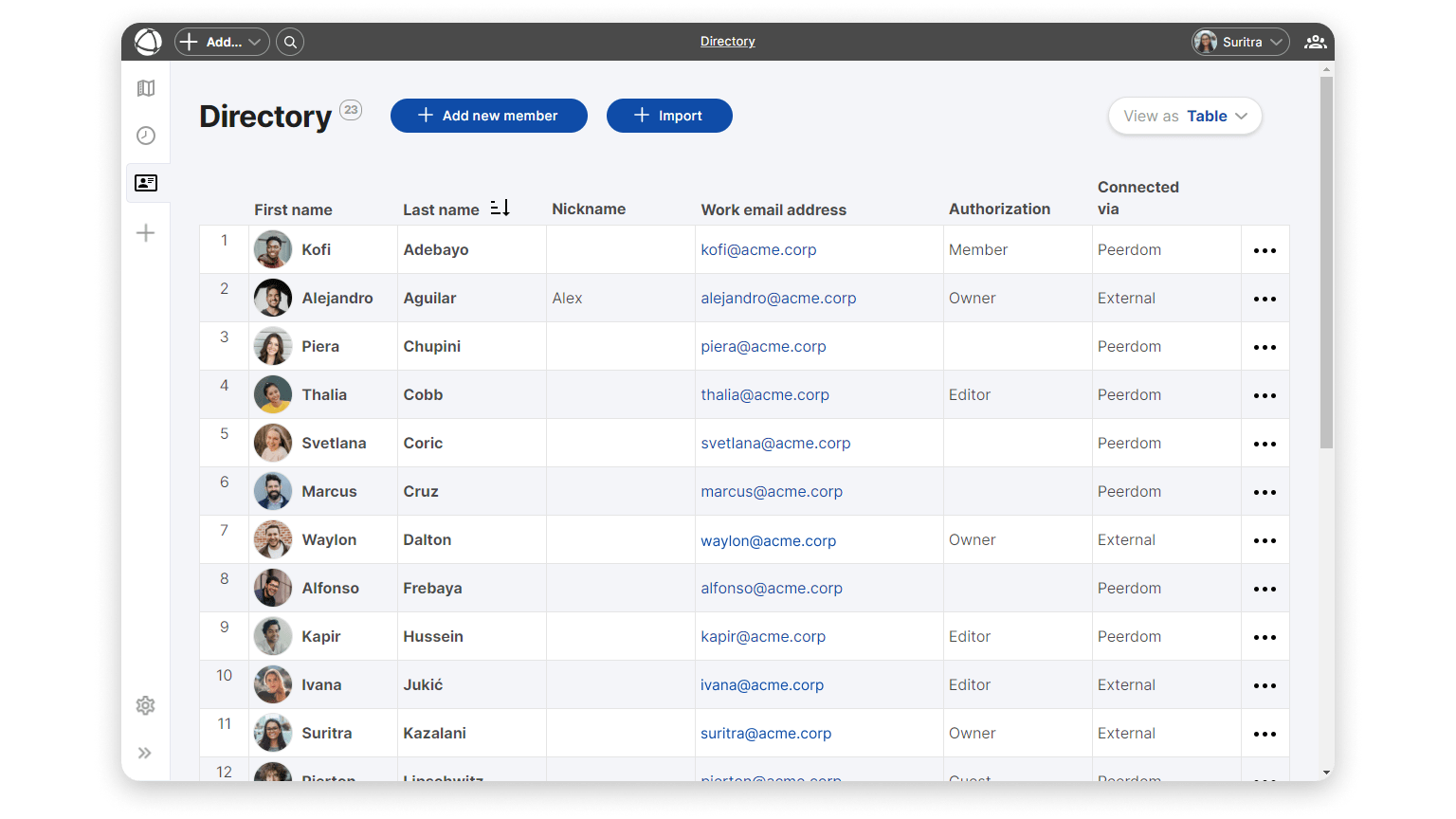The image size is (1456, 819).
Task: Open the Suritra user account dropdown
Action: pyautogui.click(x=1240, y=42)
